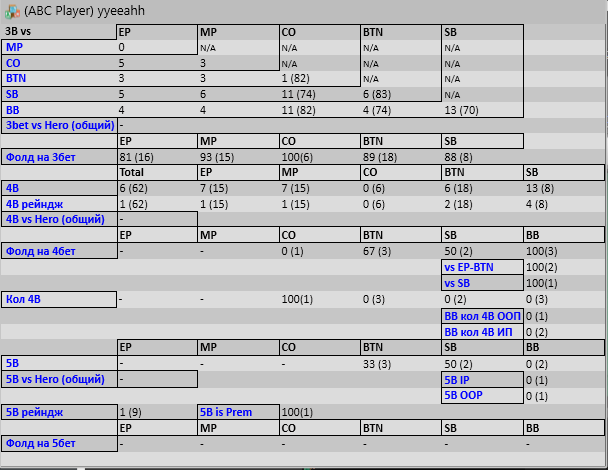Click the player icon beside yyeeahh
The width and height of the screenshot is (608, 470).
(12, 11)
